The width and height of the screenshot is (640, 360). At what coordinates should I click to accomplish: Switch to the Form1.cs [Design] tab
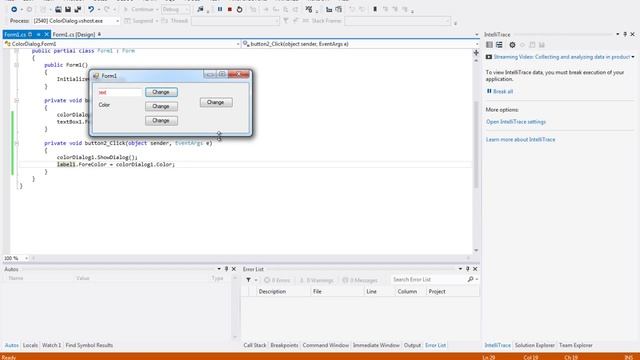tap(74, 35)
